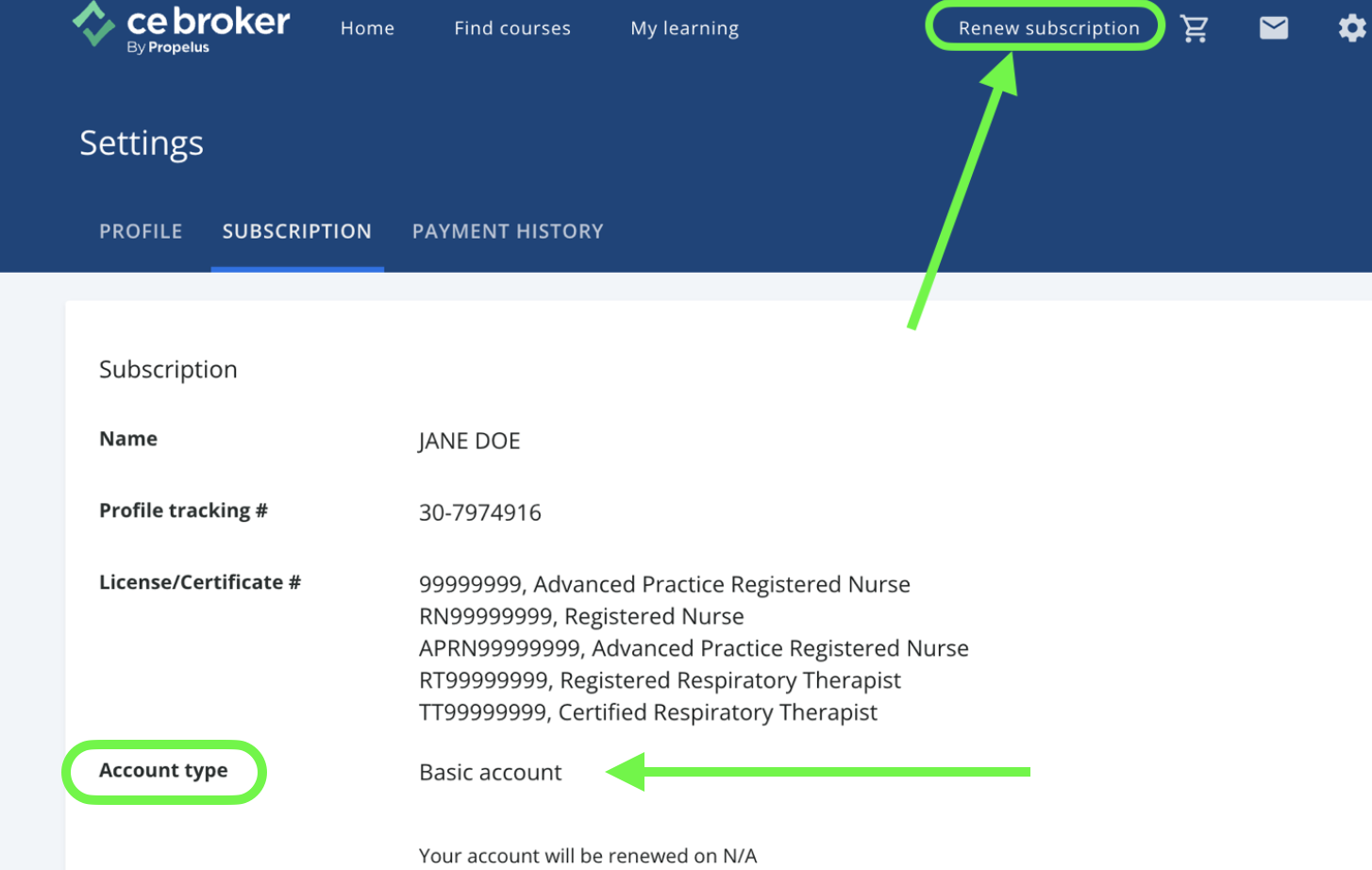Viewport: 1372px width, 870px height.
Task: Click the CE Broker logo
Action: tap(181, 27)
